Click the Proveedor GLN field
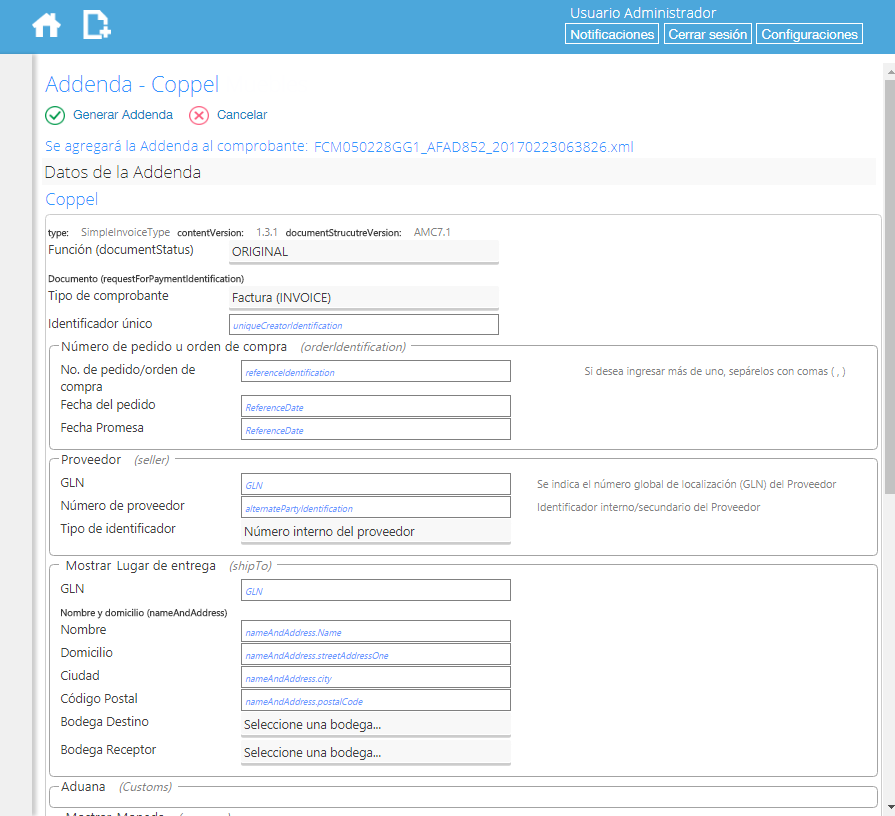Image resolution: width=895 pixels, height=816 pixels. coord(376,484)
